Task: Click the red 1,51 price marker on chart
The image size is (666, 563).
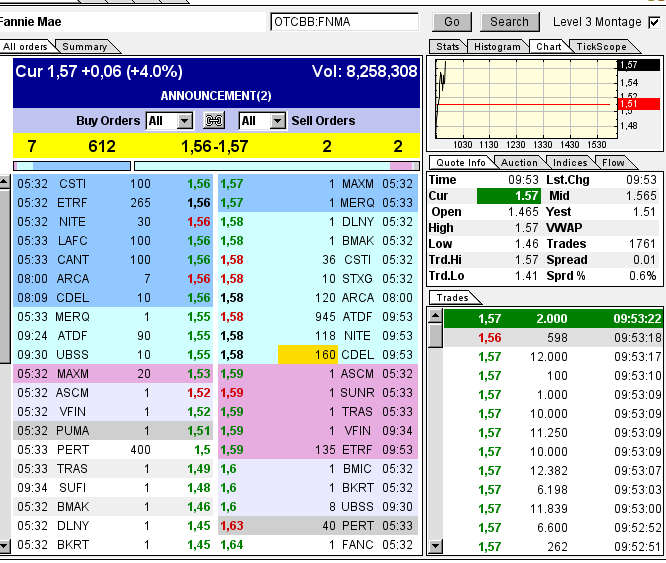Action: pos(639,104)
